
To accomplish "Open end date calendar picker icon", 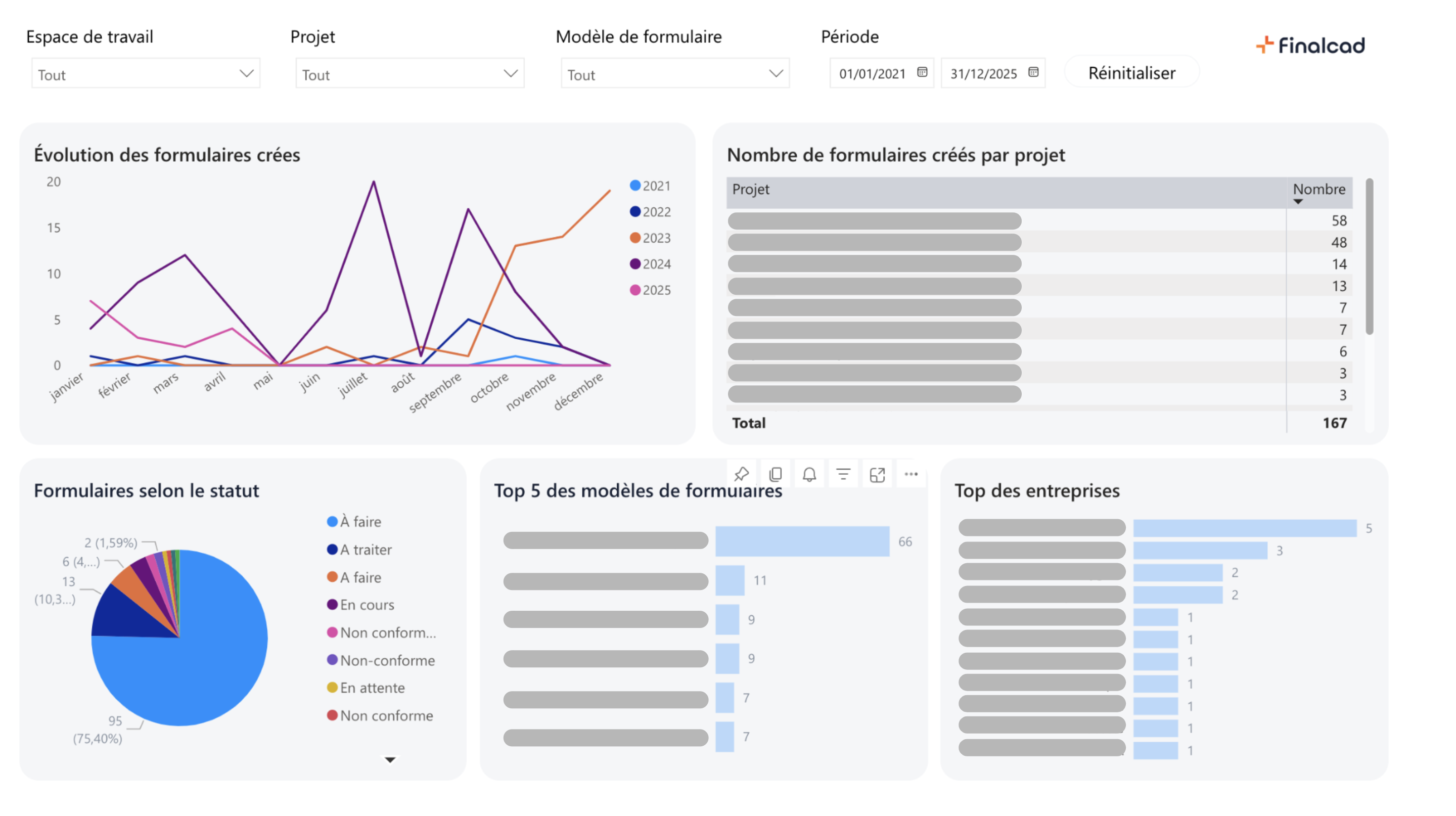I will pyautogui.click(x=1033, y=72).
